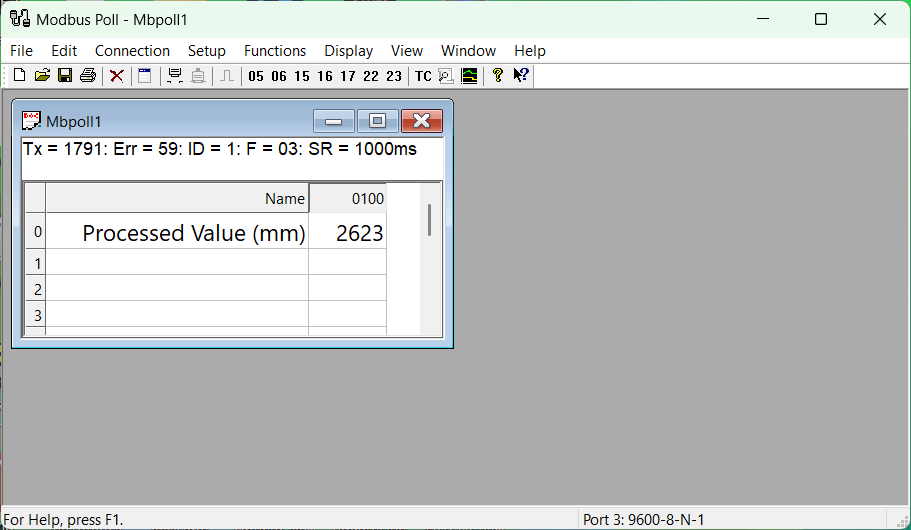Select function 06 write single register
Image resolution: width=911 pixels, height=530 pixels.
click(279, 76)
